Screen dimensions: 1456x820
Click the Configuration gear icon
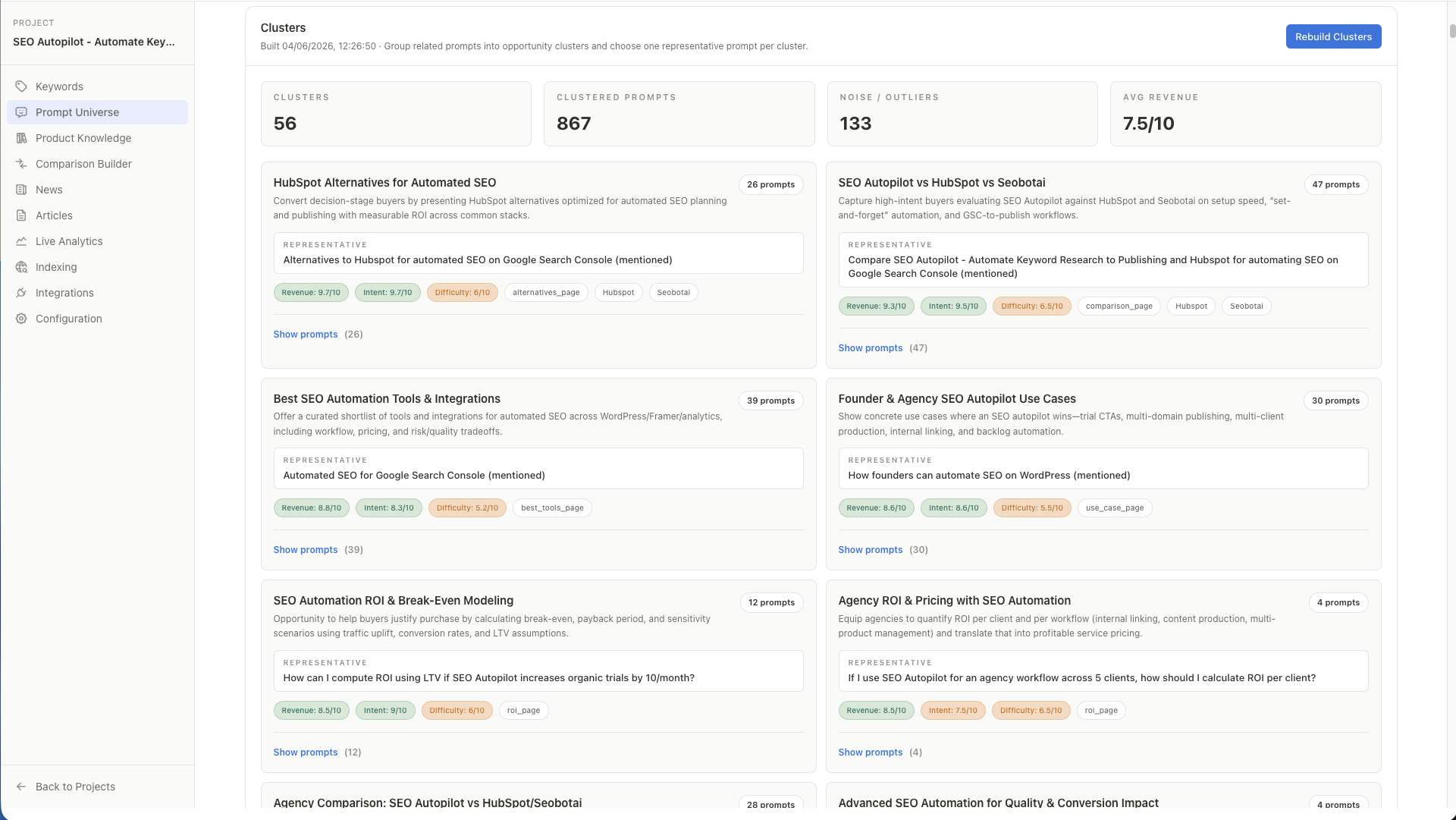[x=21, y=319]
